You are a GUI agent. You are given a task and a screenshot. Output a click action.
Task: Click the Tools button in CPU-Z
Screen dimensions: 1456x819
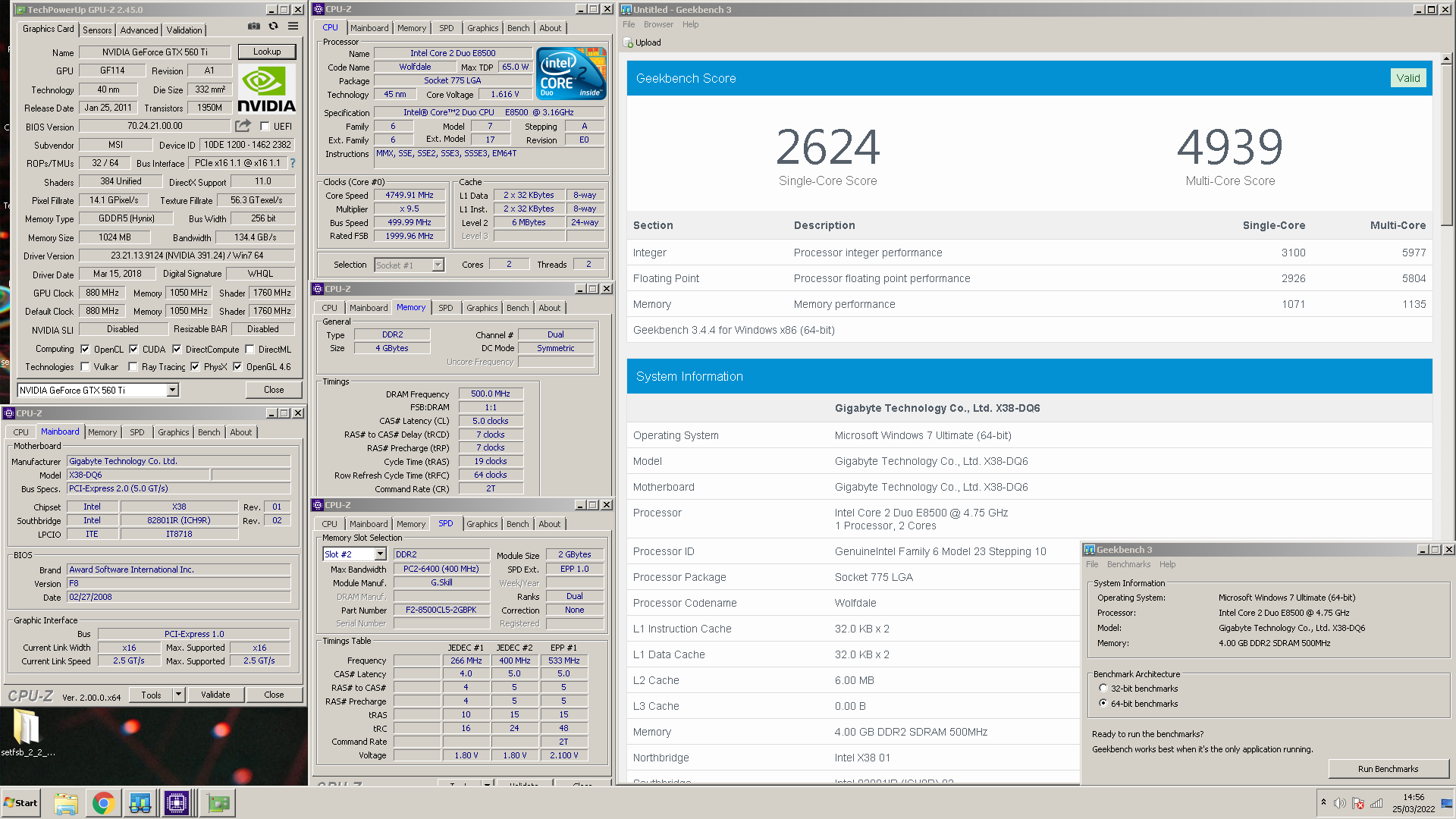151,695
